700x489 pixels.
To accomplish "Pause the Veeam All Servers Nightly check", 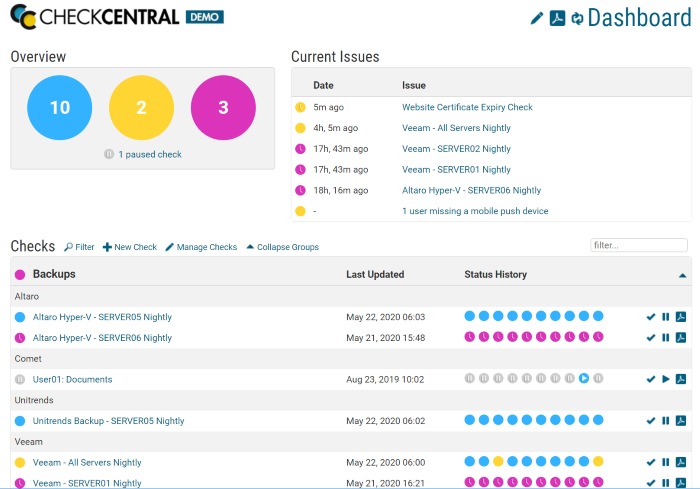I will [666, 462].
